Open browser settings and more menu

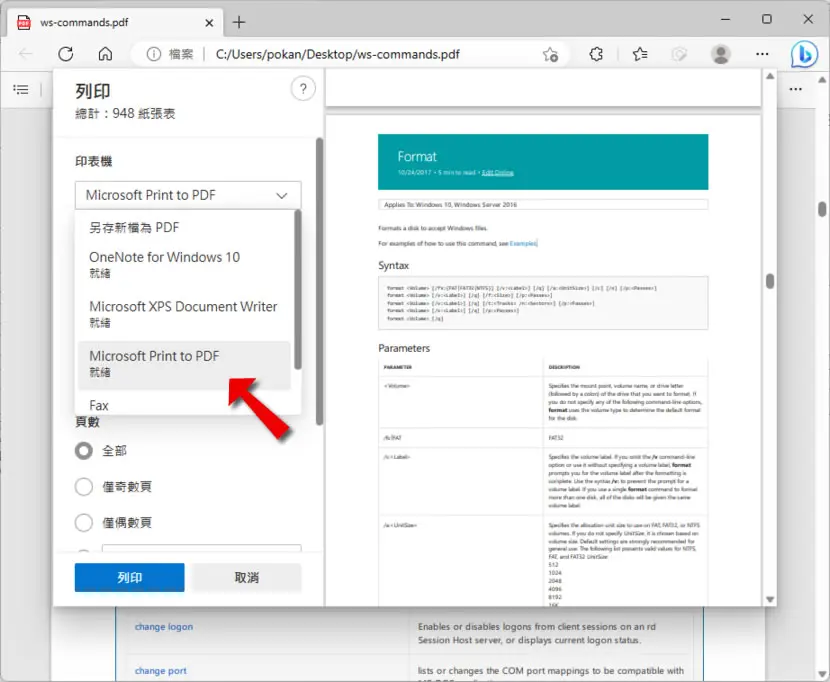point(762,54)
